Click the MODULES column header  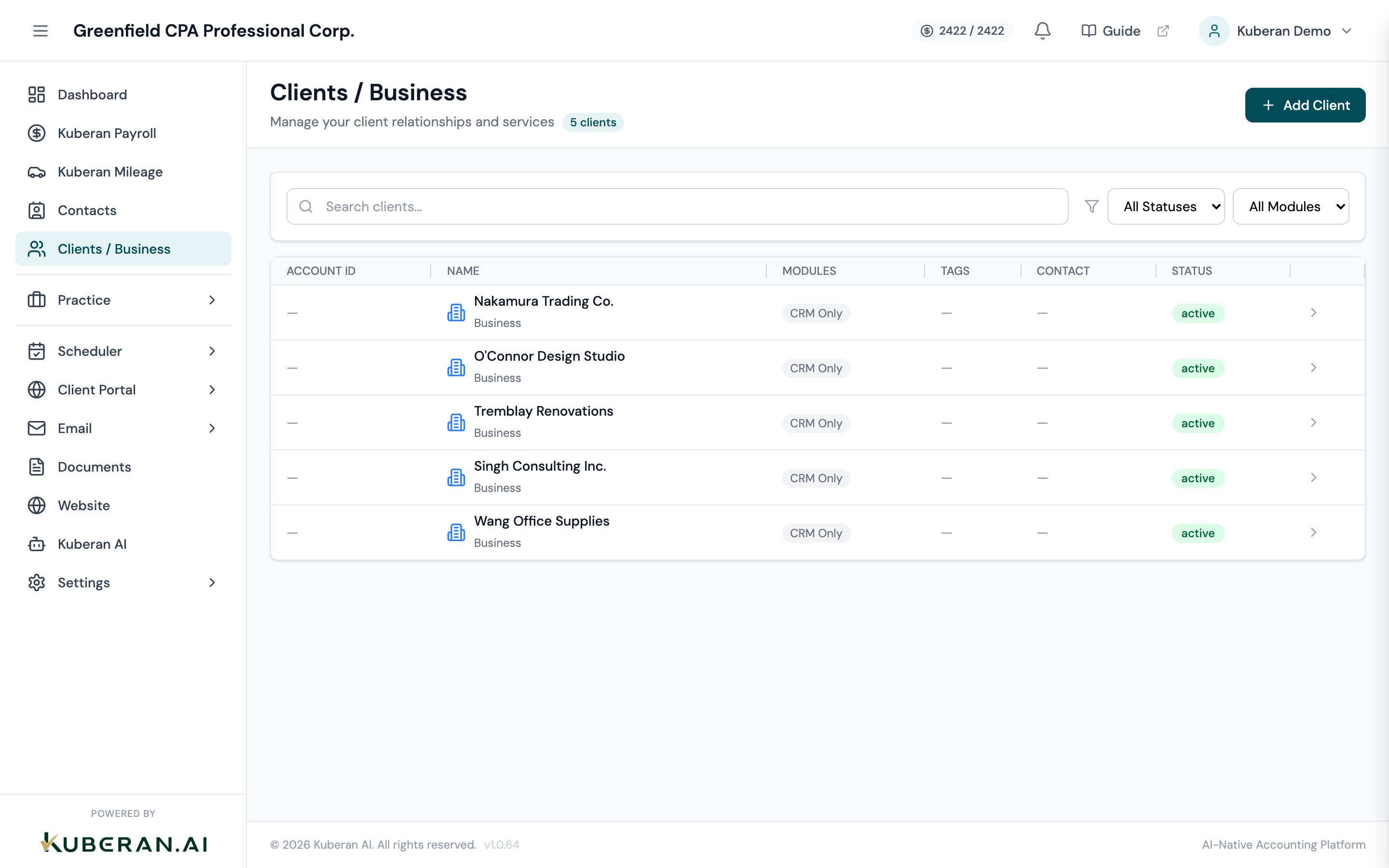pos(809,271)
